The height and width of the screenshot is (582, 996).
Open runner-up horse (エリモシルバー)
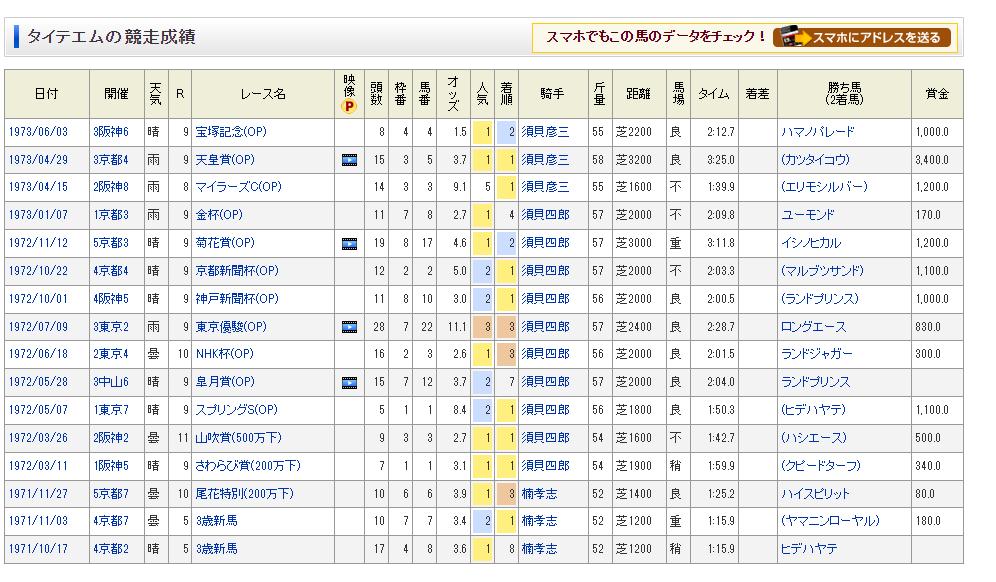point(824,187)
